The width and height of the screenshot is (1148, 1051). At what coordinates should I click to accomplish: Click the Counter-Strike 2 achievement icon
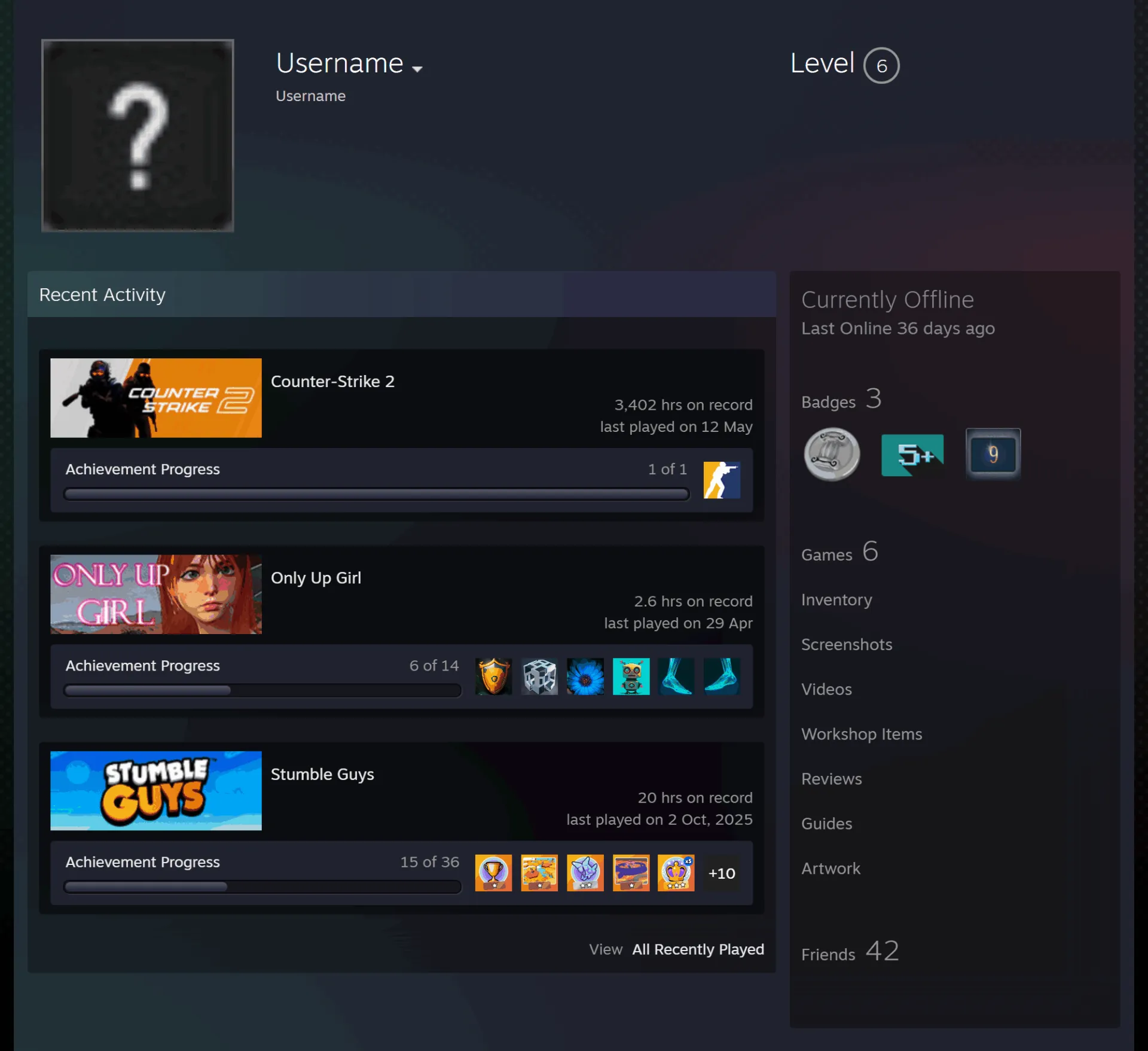pyautogui.click(x=722, y=480)
